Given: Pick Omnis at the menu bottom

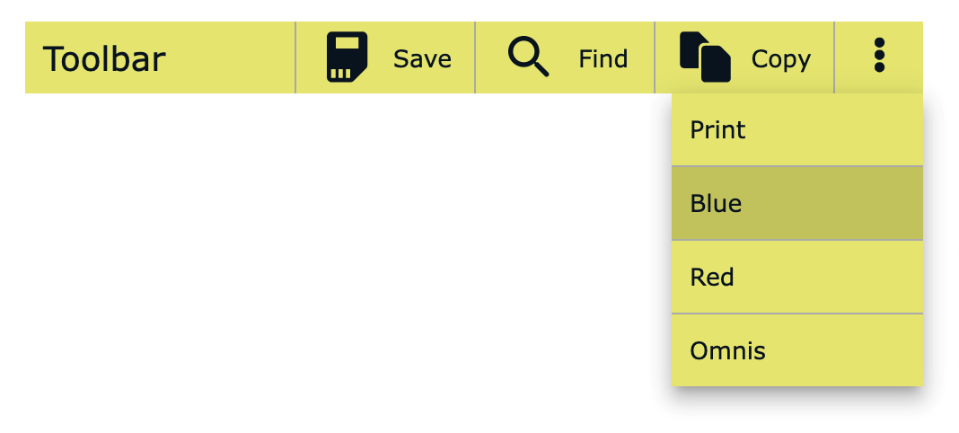Looking at the screenshot, I should (x=797, y=350).
